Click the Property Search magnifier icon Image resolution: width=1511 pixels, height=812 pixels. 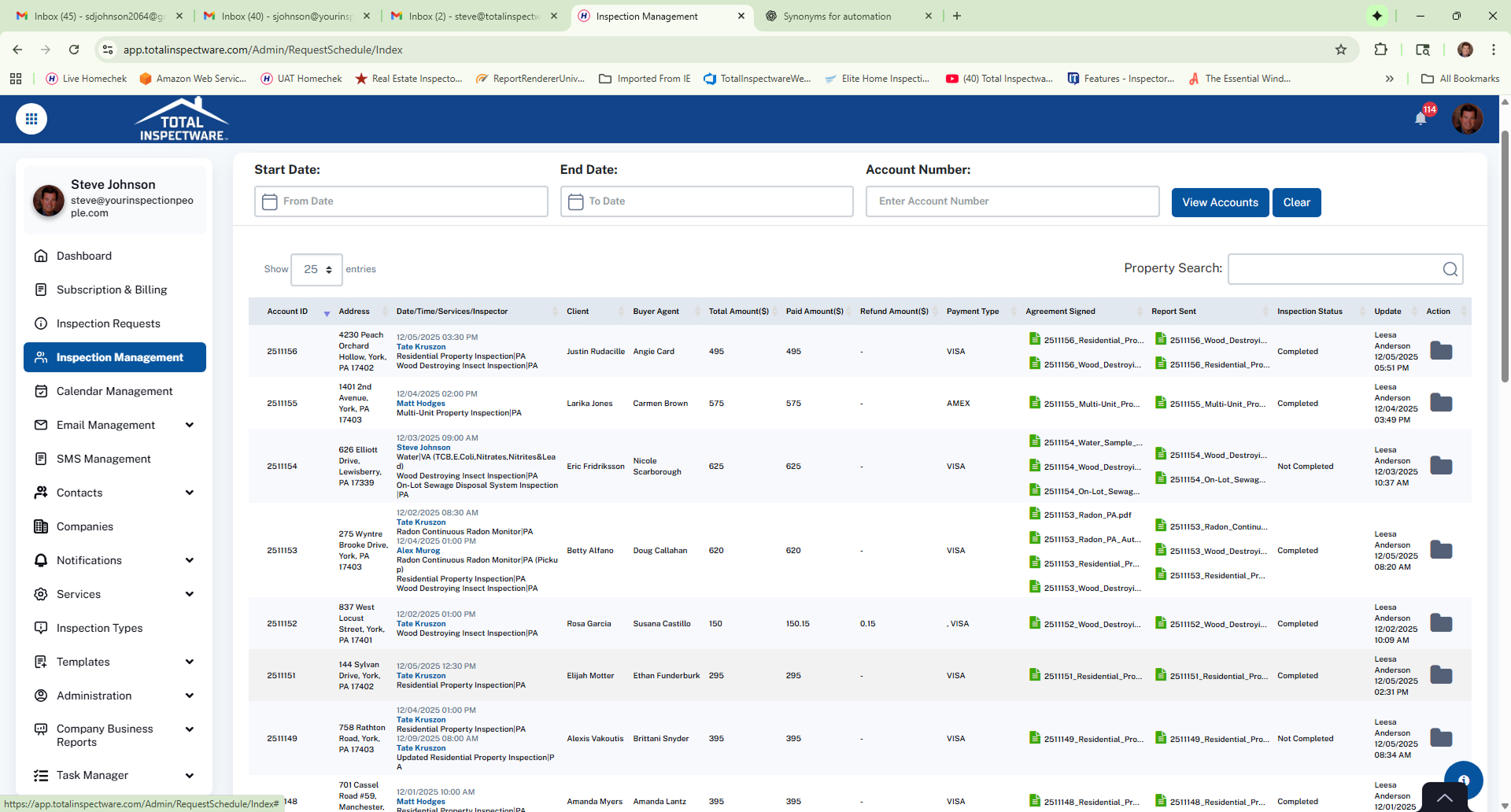pyautogui.click(x=1450, y=269)
